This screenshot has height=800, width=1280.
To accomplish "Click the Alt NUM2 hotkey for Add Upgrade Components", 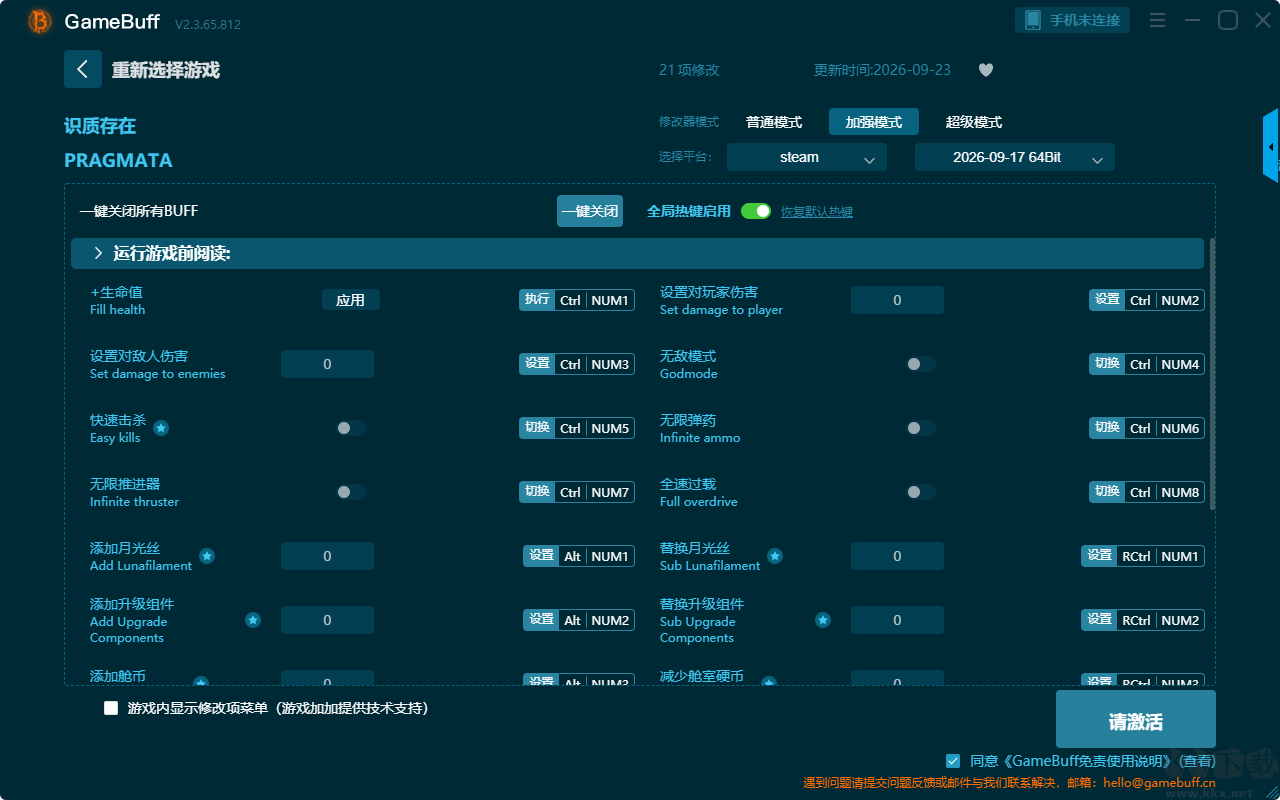I will 579,620.
